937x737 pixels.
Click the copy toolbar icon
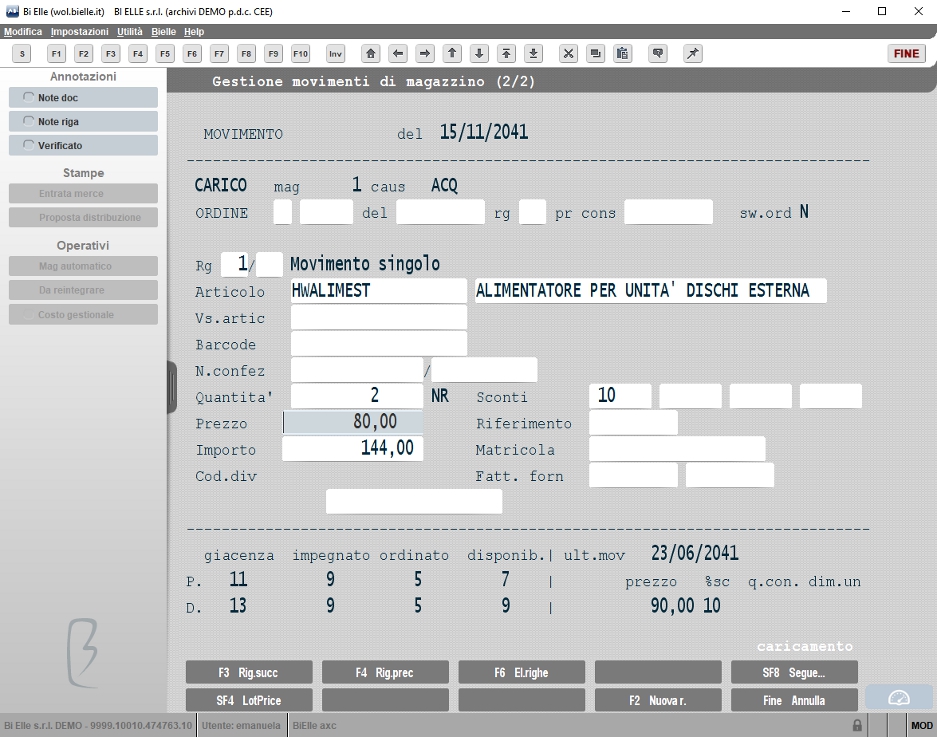click(x=595, y=54)
